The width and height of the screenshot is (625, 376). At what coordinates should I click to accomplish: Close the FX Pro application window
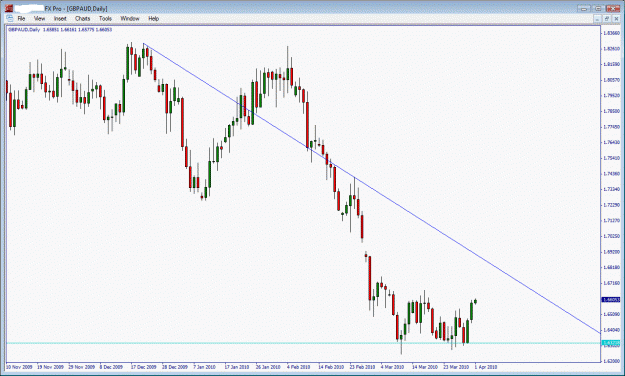tap(613, 8)
